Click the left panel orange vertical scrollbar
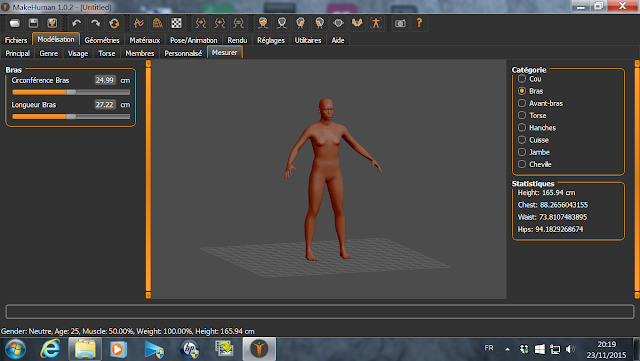 148,179
